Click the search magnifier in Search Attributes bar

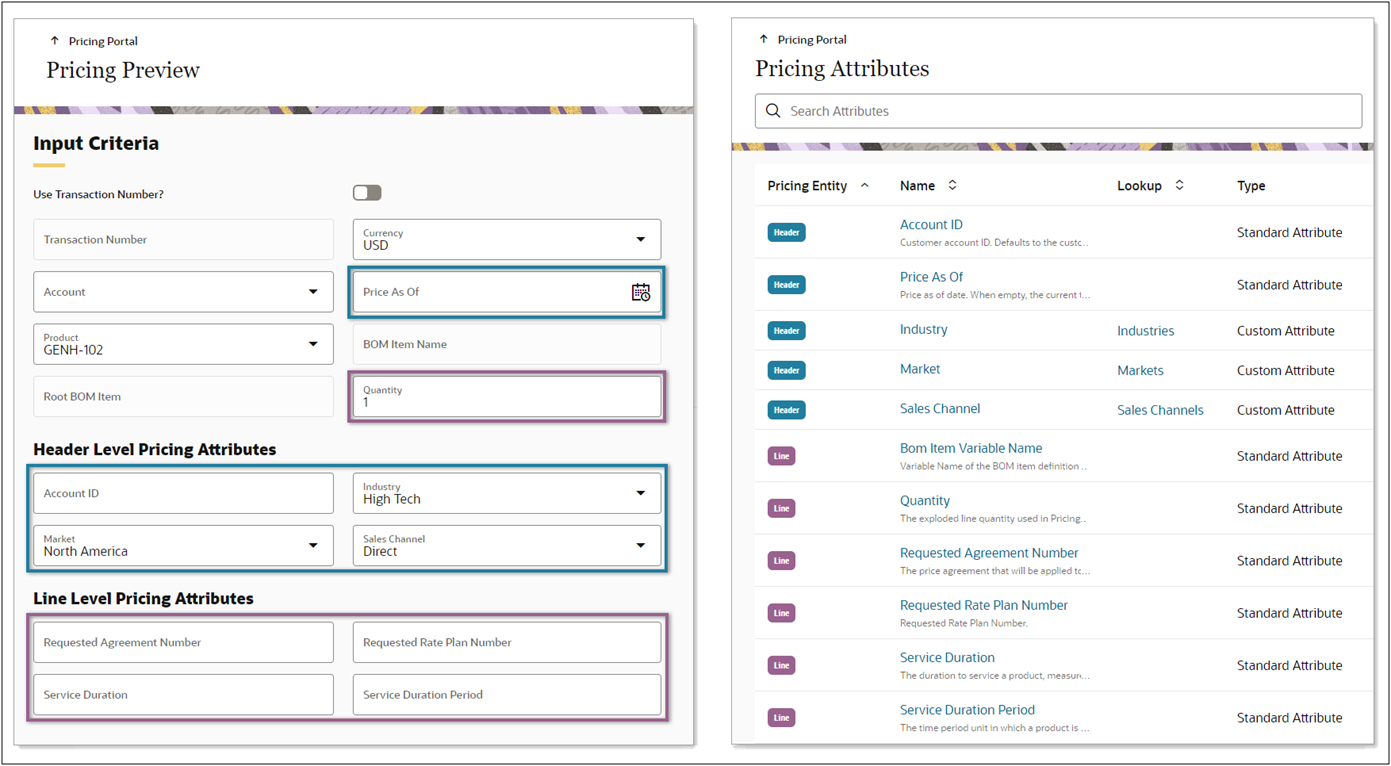tap(773, 111)
